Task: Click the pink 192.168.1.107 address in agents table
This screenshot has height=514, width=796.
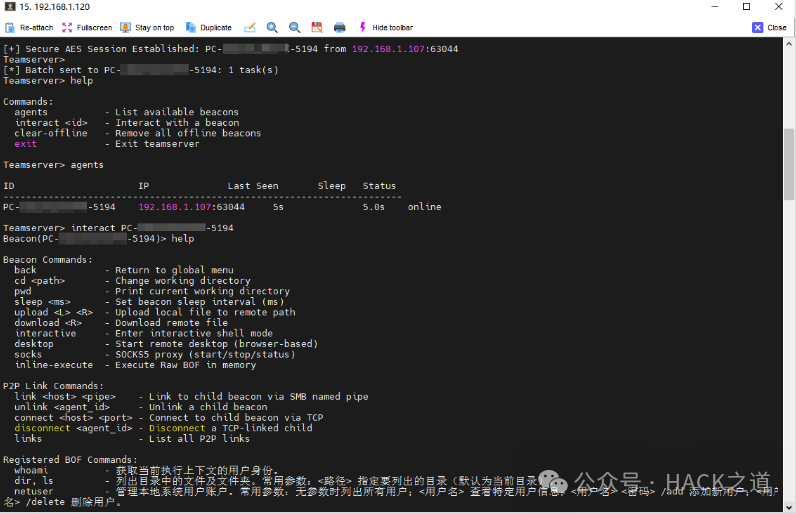Action: coord(175,207)
